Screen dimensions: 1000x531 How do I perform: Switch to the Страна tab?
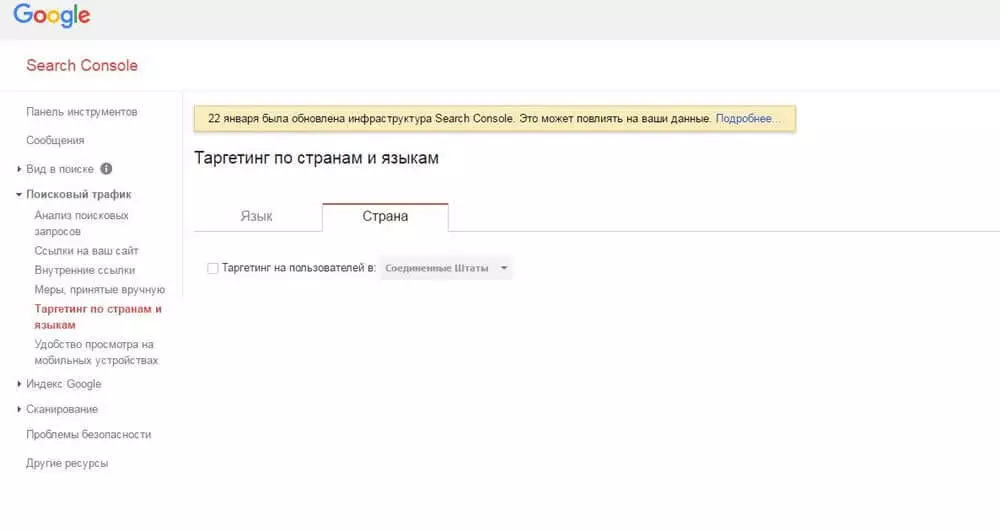coord(385,217)
